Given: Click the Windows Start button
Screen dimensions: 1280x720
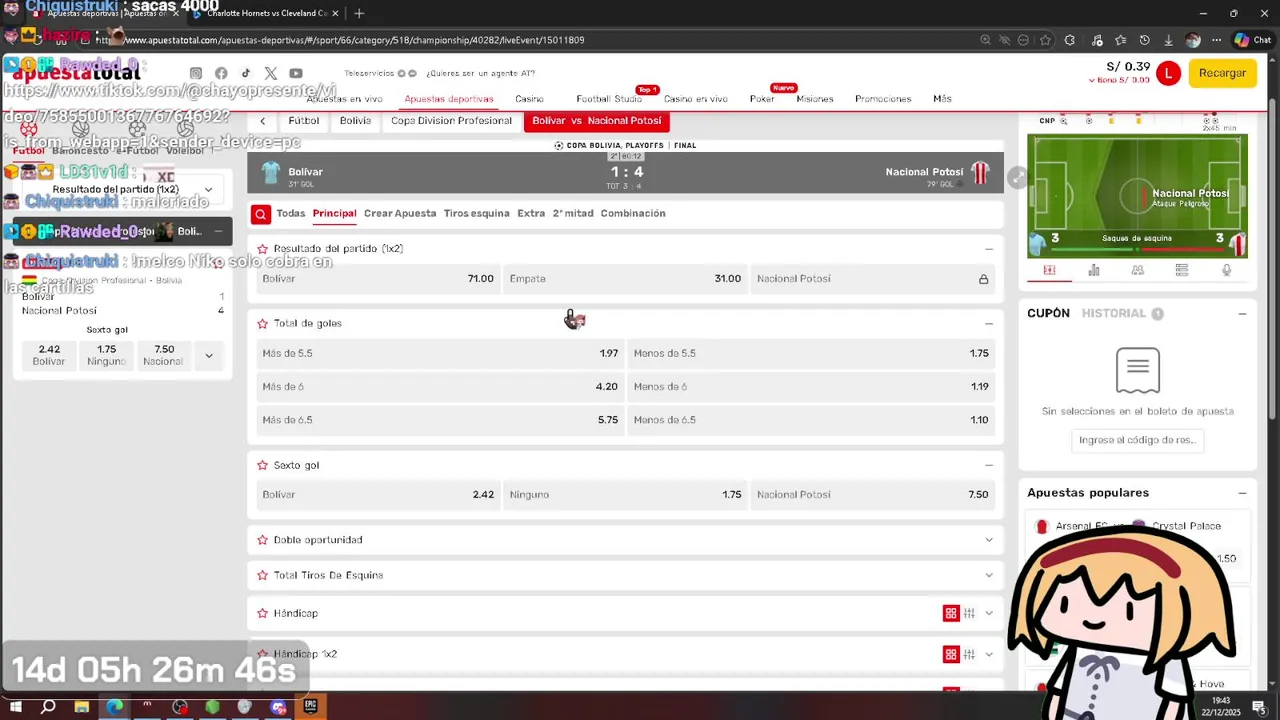Looking at the screenshot, I should pos(16,707).
